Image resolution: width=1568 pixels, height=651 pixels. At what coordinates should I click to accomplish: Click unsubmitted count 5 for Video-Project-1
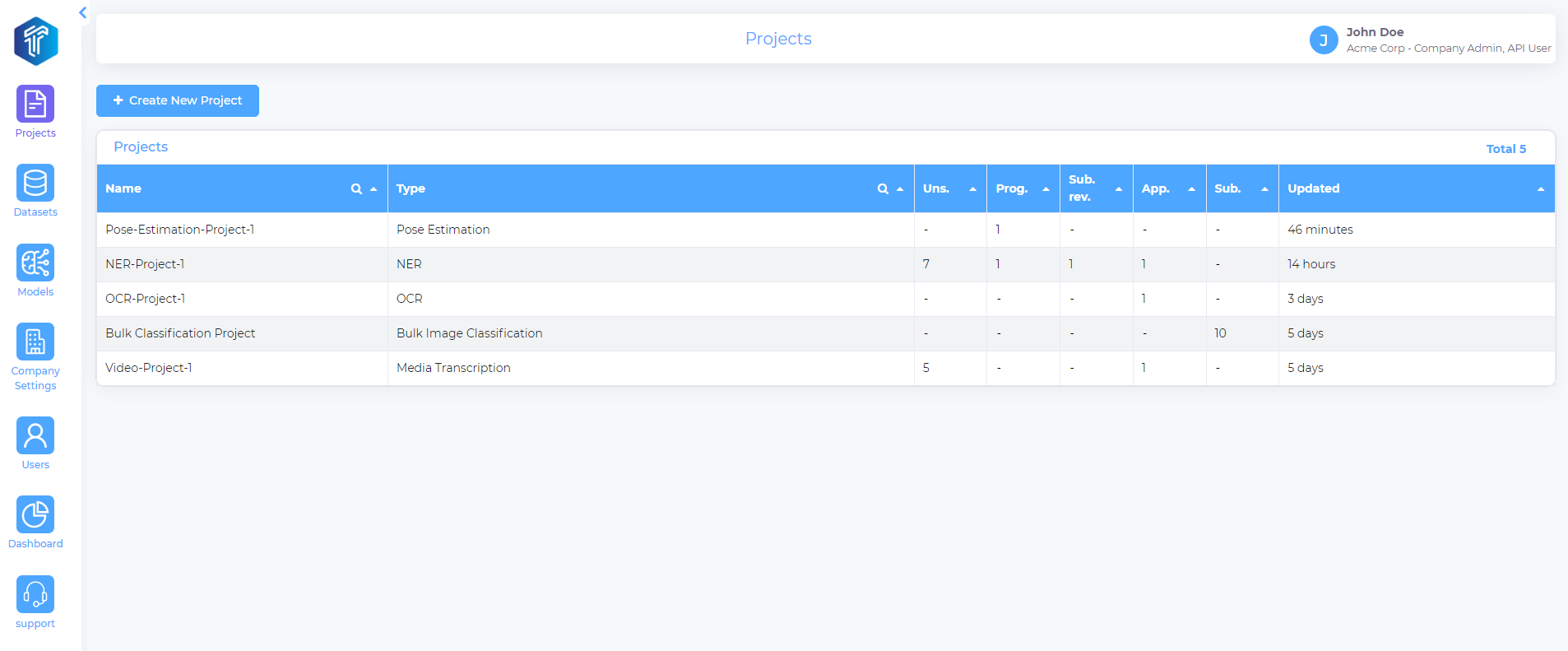[926, 368]
